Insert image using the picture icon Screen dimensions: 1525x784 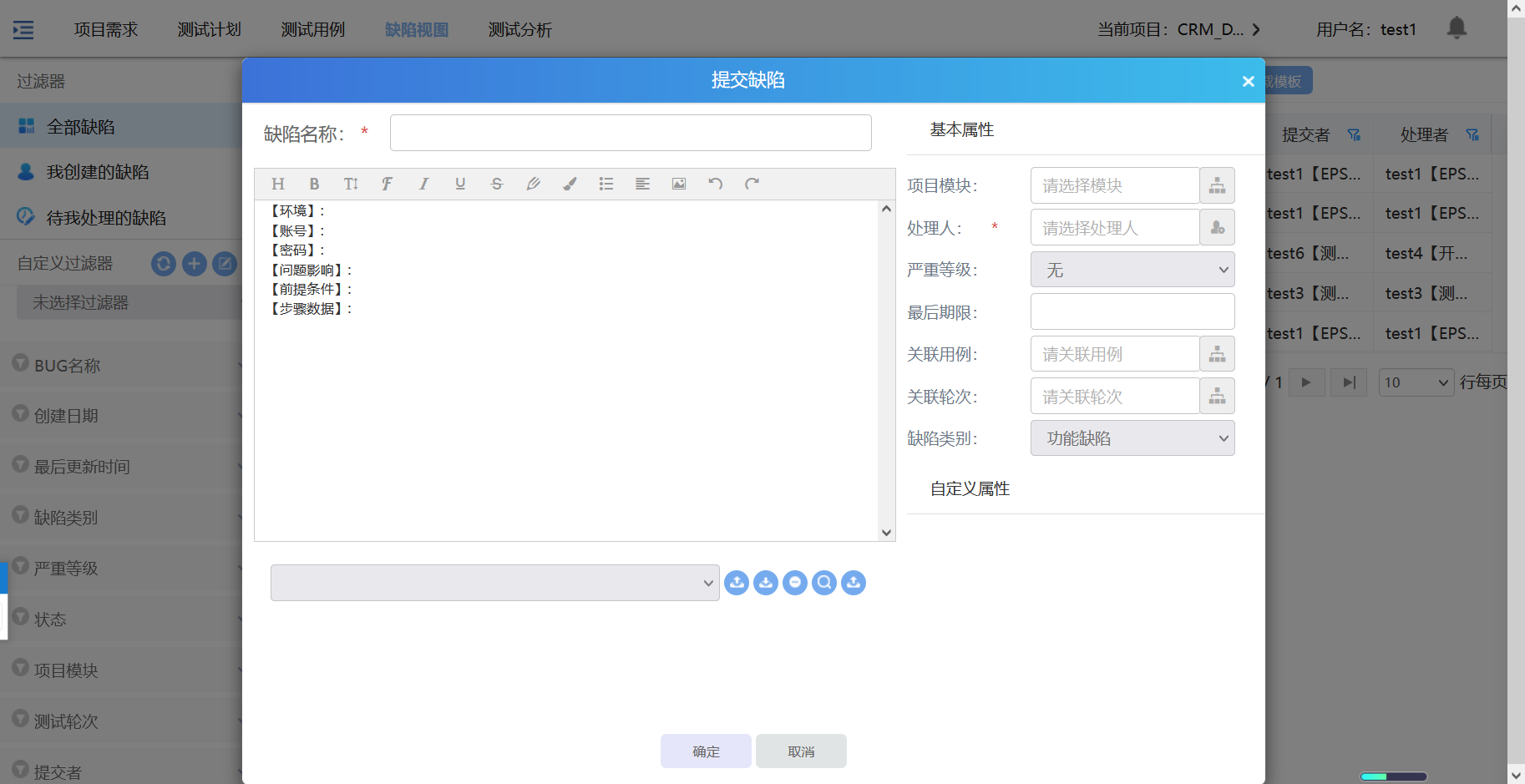679,184
